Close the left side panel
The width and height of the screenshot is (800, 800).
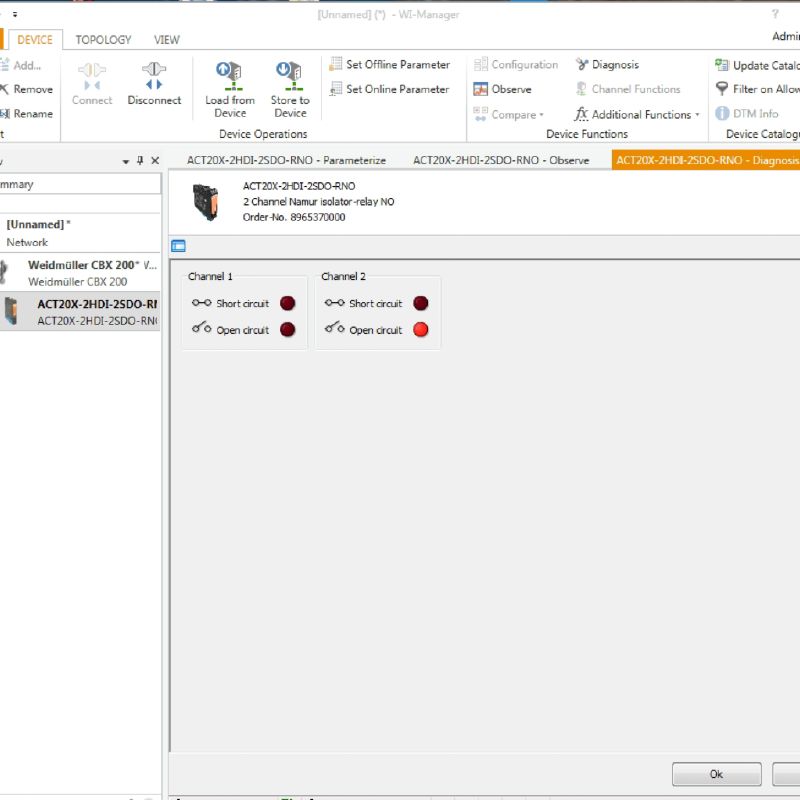[155, 161]
